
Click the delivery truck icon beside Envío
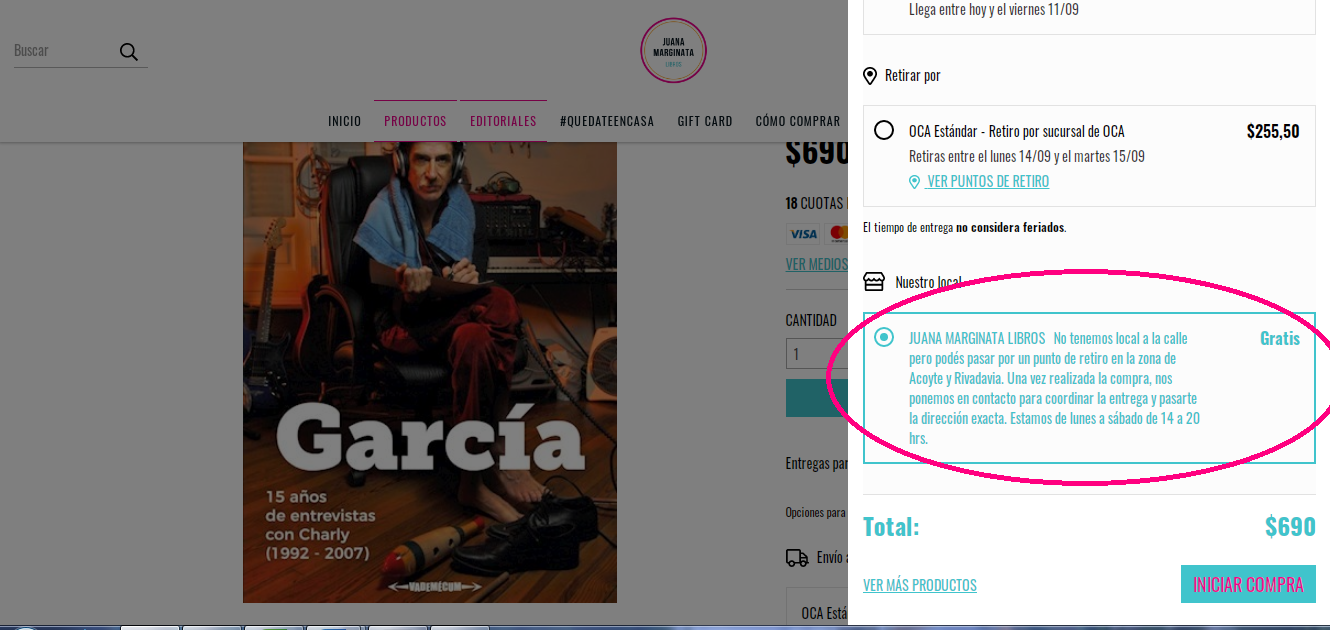coord(797,558)
